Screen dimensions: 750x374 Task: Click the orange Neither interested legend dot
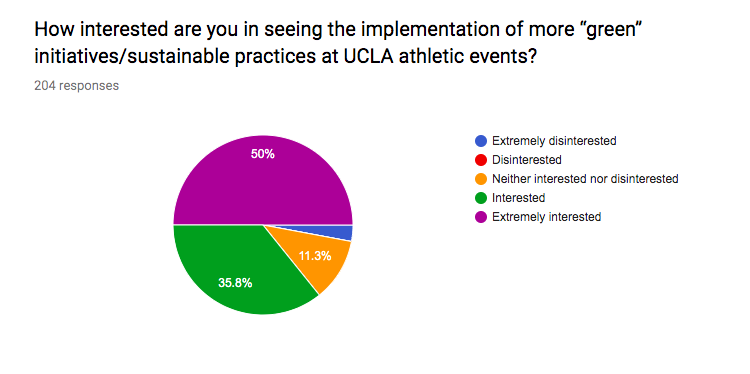481,179
